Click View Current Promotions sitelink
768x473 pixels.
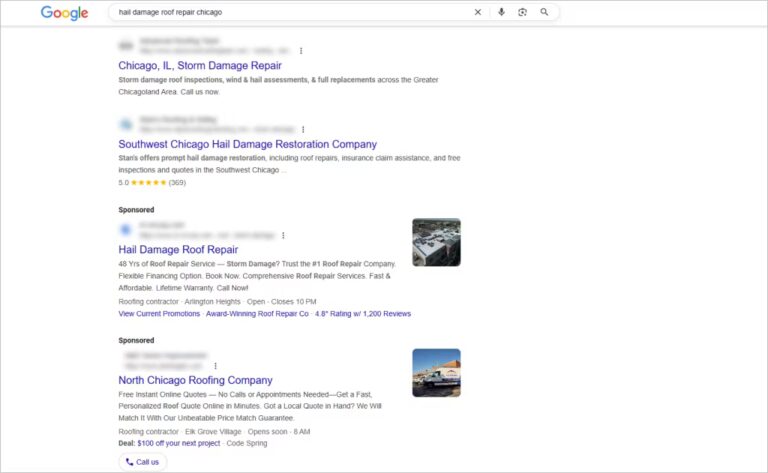coord(159,313)
